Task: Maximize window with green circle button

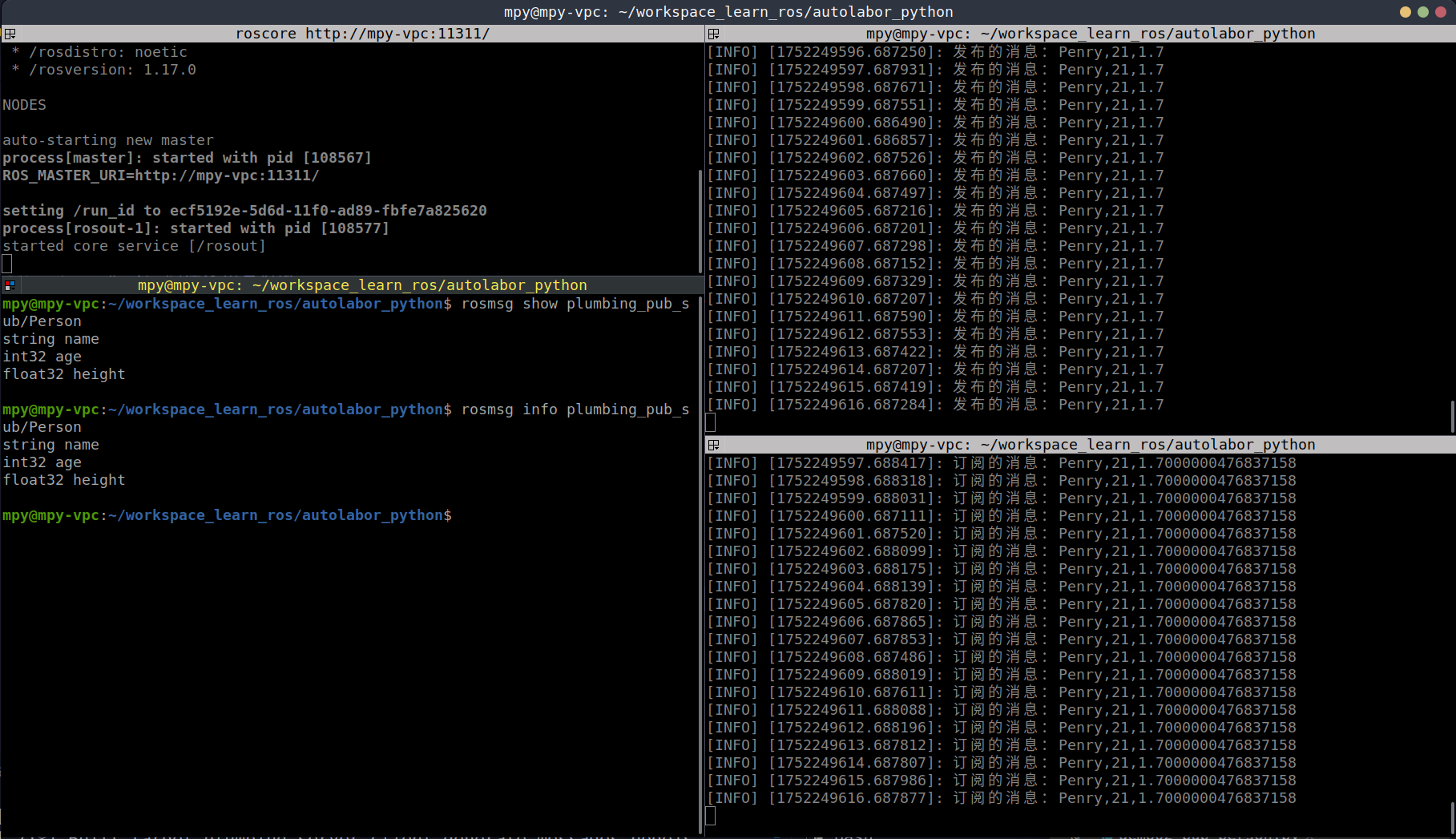Action: click(1422, 12)
